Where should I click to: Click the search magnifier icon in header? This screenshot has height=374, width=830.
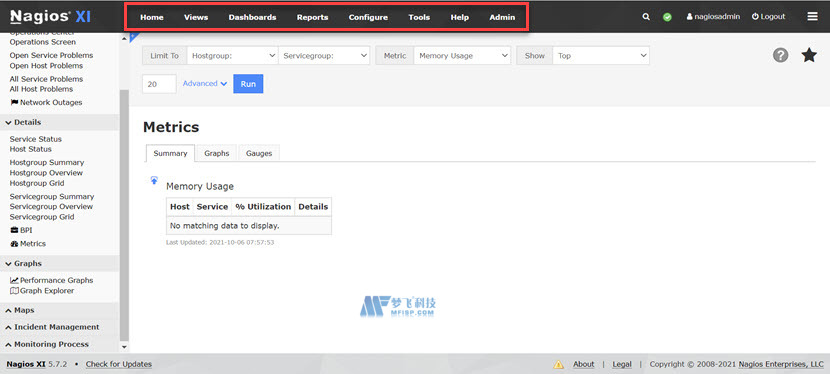click(x=646, y=17)
